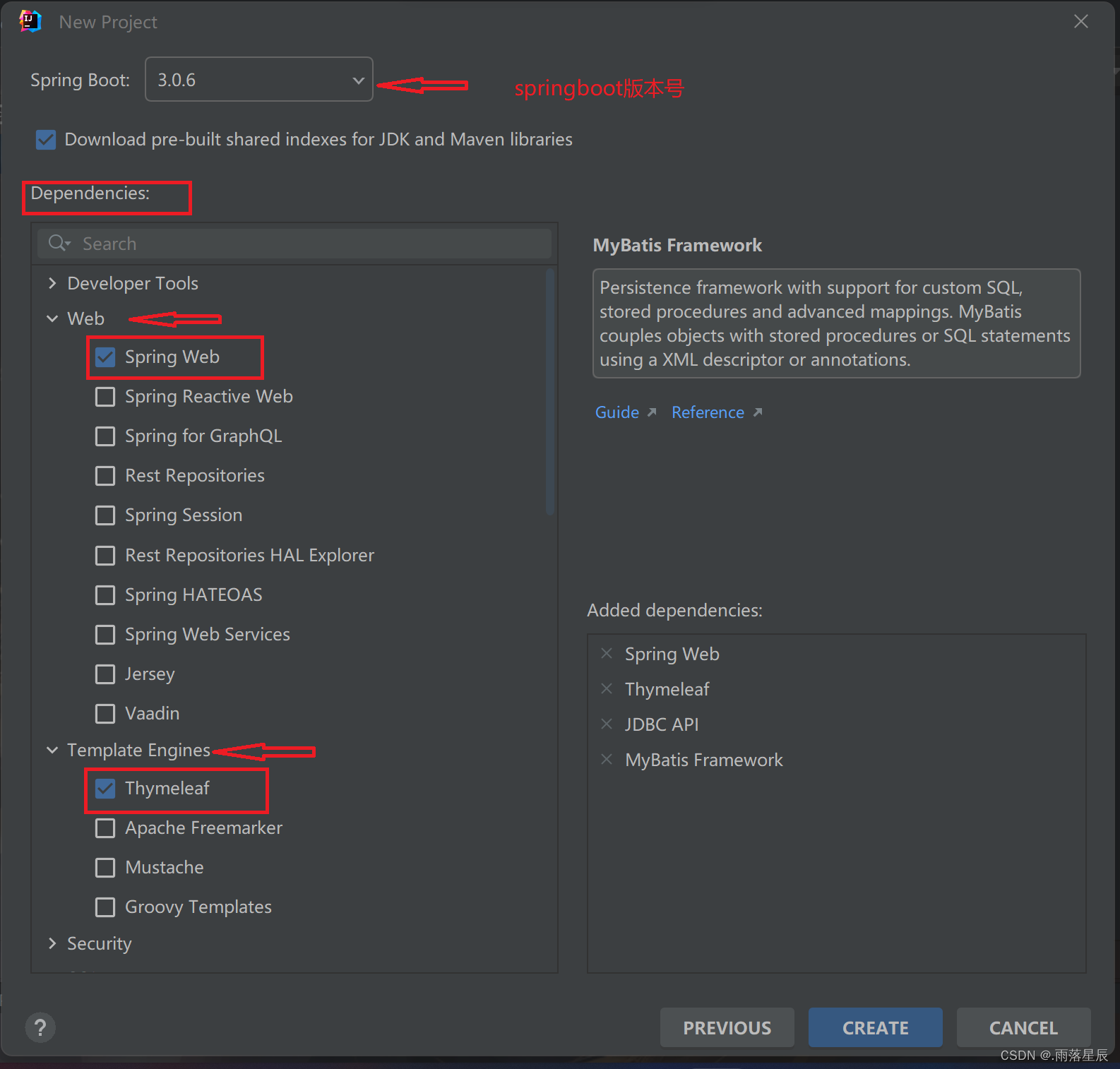The height and width of the screenshot is (1069, 1120).
Task: Click JDBC API in added dependencies
Action: (662, 724)
